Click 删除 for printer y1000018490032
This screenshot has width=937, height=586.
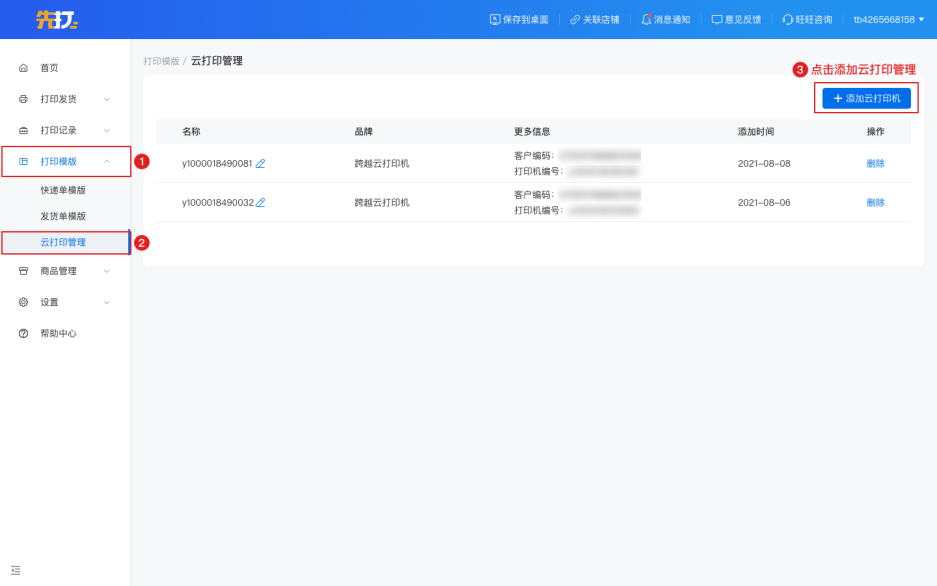click(875, 202)
